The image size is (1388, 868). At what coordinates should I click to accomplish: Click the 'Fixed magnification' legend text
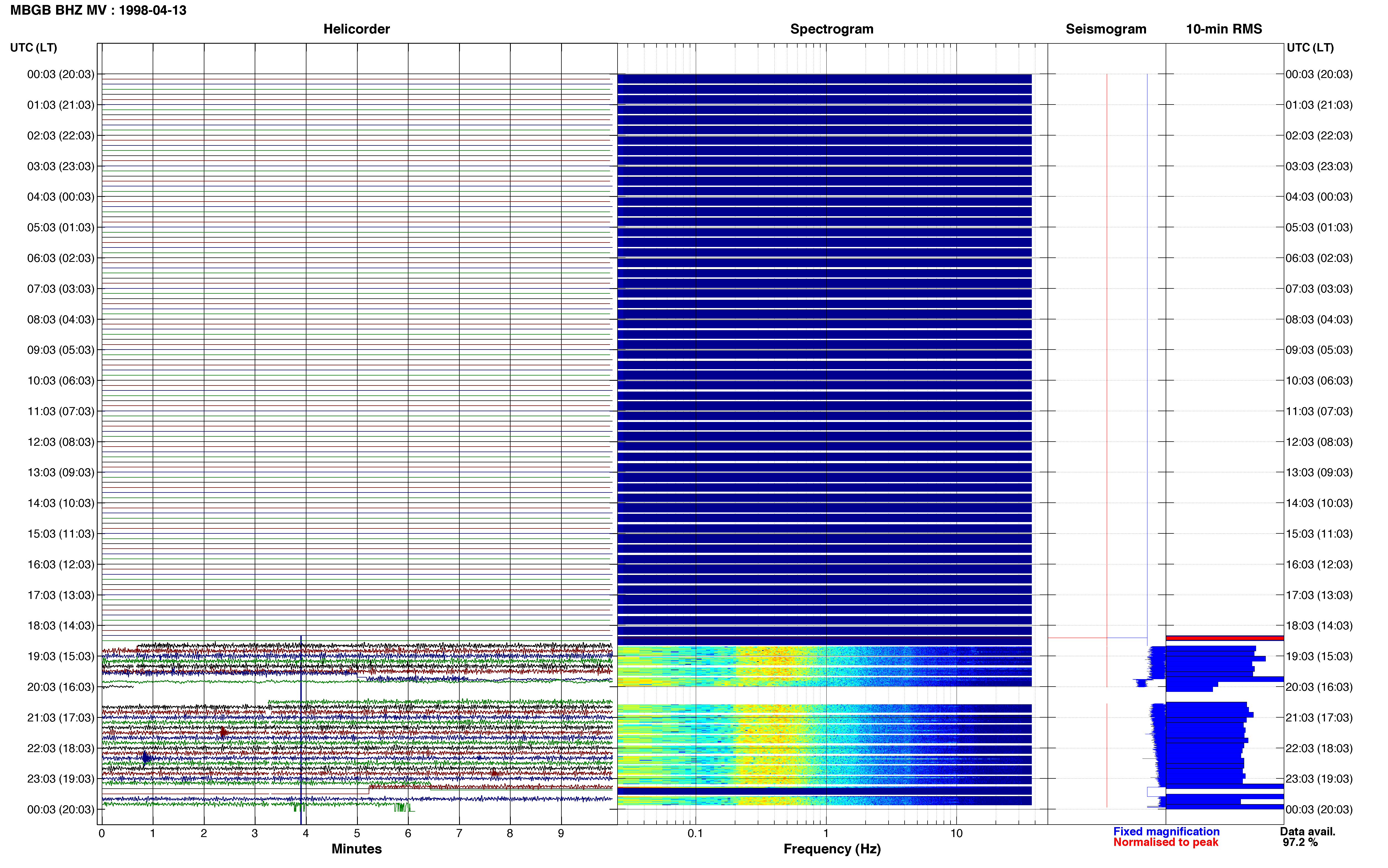(x=1166, y=831)
